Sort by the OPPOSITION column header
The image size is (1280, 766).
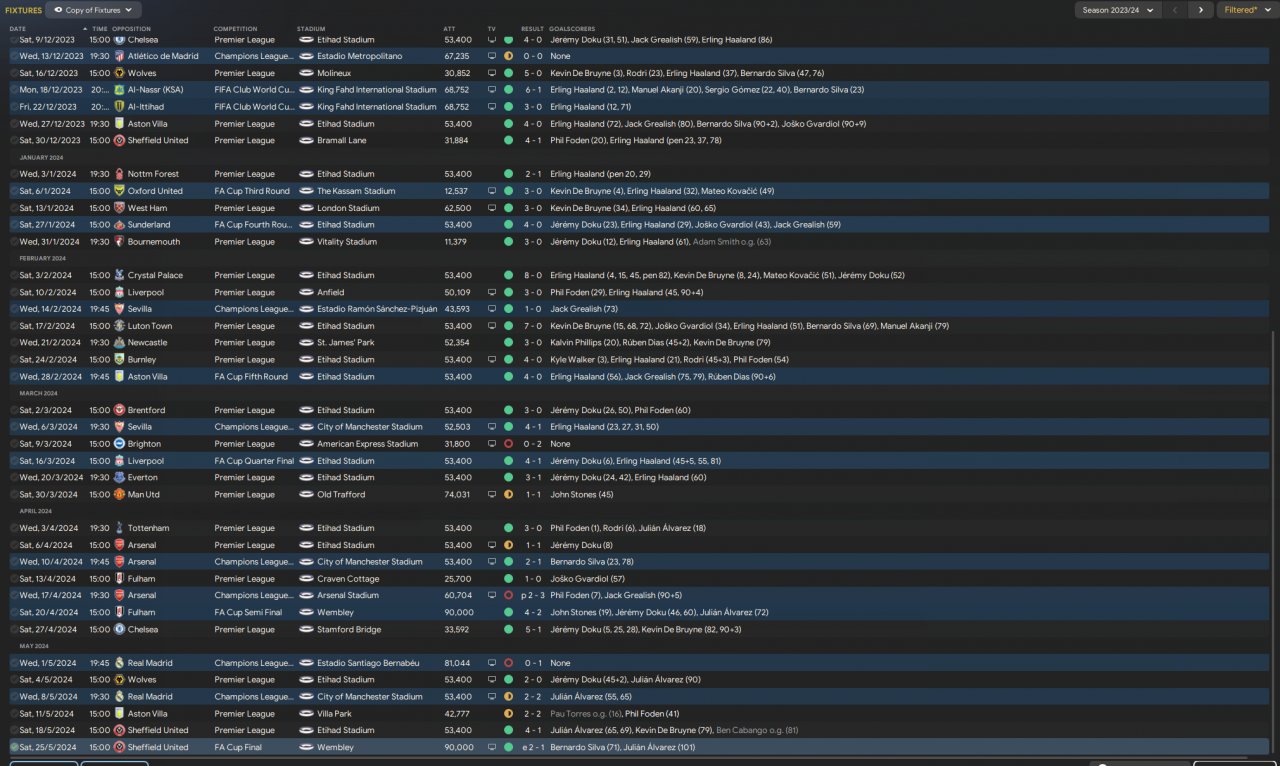click(132, 29)
